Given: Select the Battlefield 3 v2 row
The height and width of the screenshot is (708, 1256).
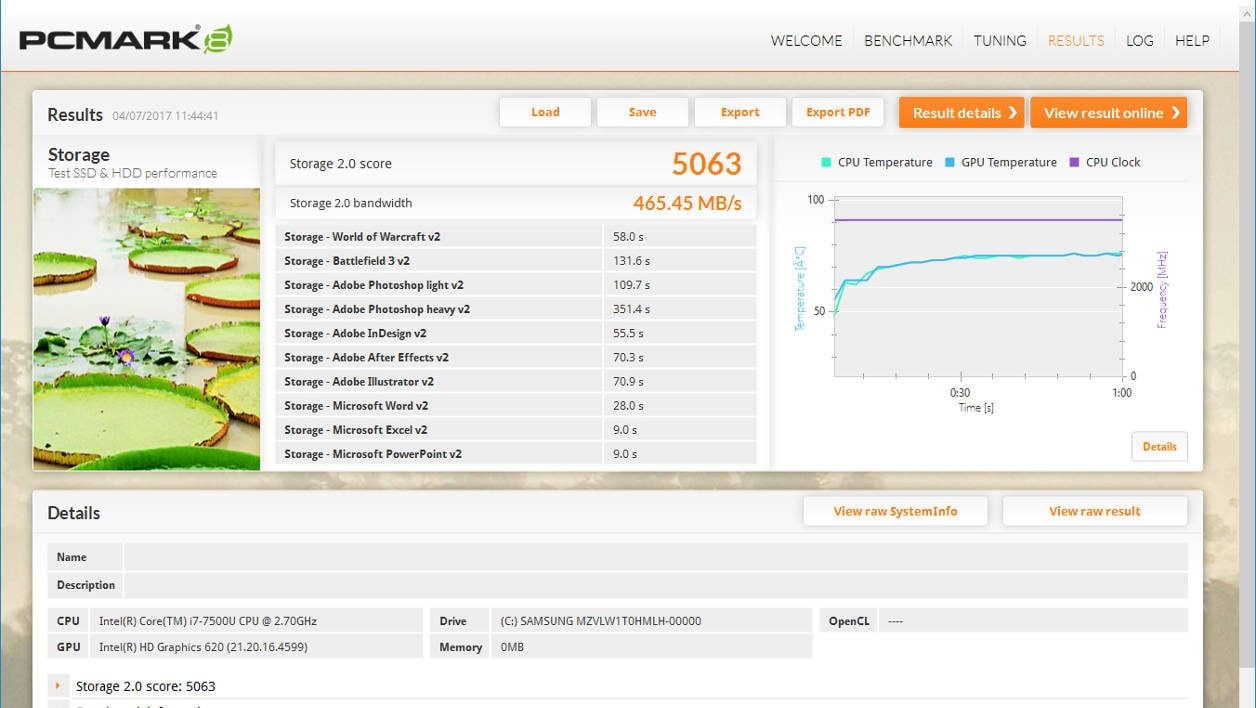Looking at the screenshot, I should (516, 261).
